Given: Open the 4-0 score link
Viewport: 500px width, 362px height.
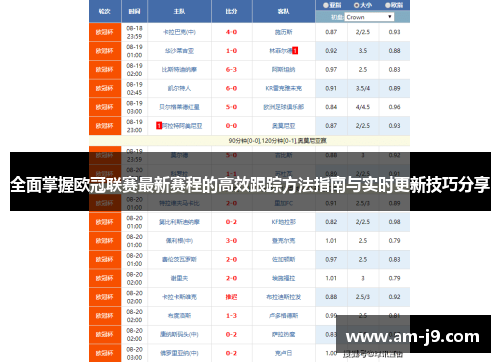Looking at the screenshot, I should pyautogui.click(x=231, y=32).
